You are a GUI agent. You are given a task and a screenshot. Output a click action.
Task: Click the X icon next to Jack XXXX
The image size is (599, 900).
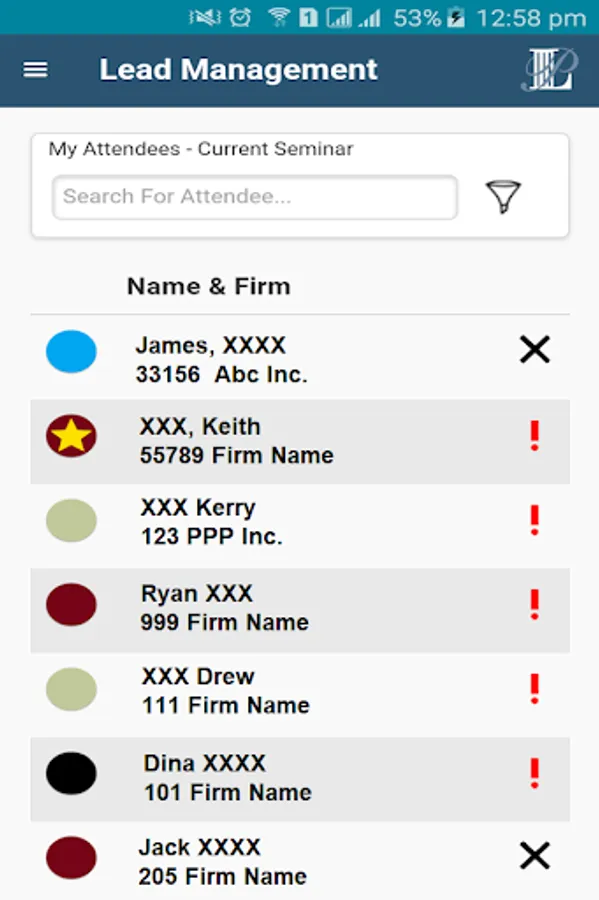coord(535,856)
